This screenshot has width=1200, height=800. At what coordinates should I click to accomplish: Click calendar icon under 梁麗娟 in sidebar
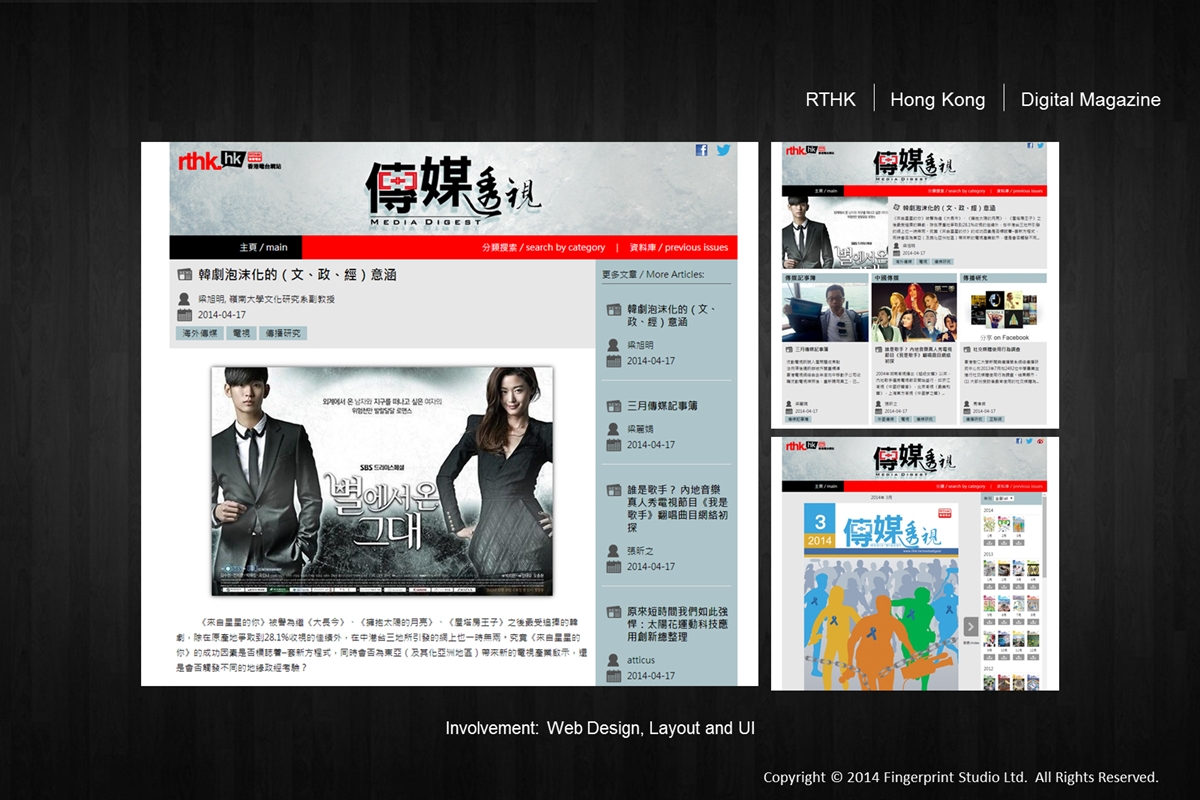point(614,445)
